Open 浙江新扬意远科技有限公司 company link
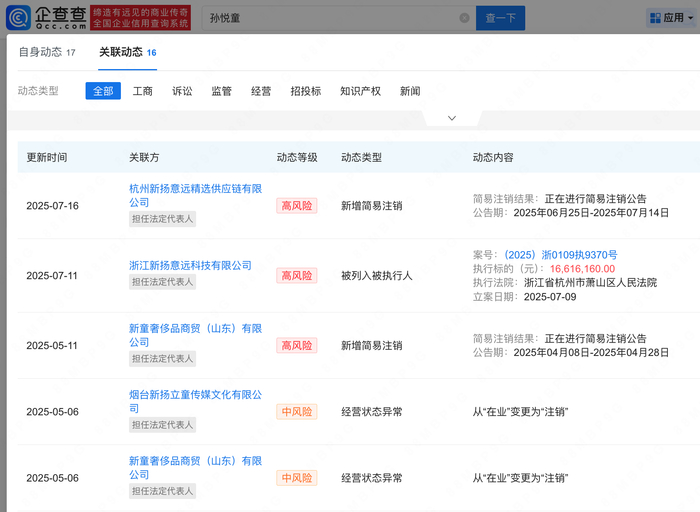 190,265
